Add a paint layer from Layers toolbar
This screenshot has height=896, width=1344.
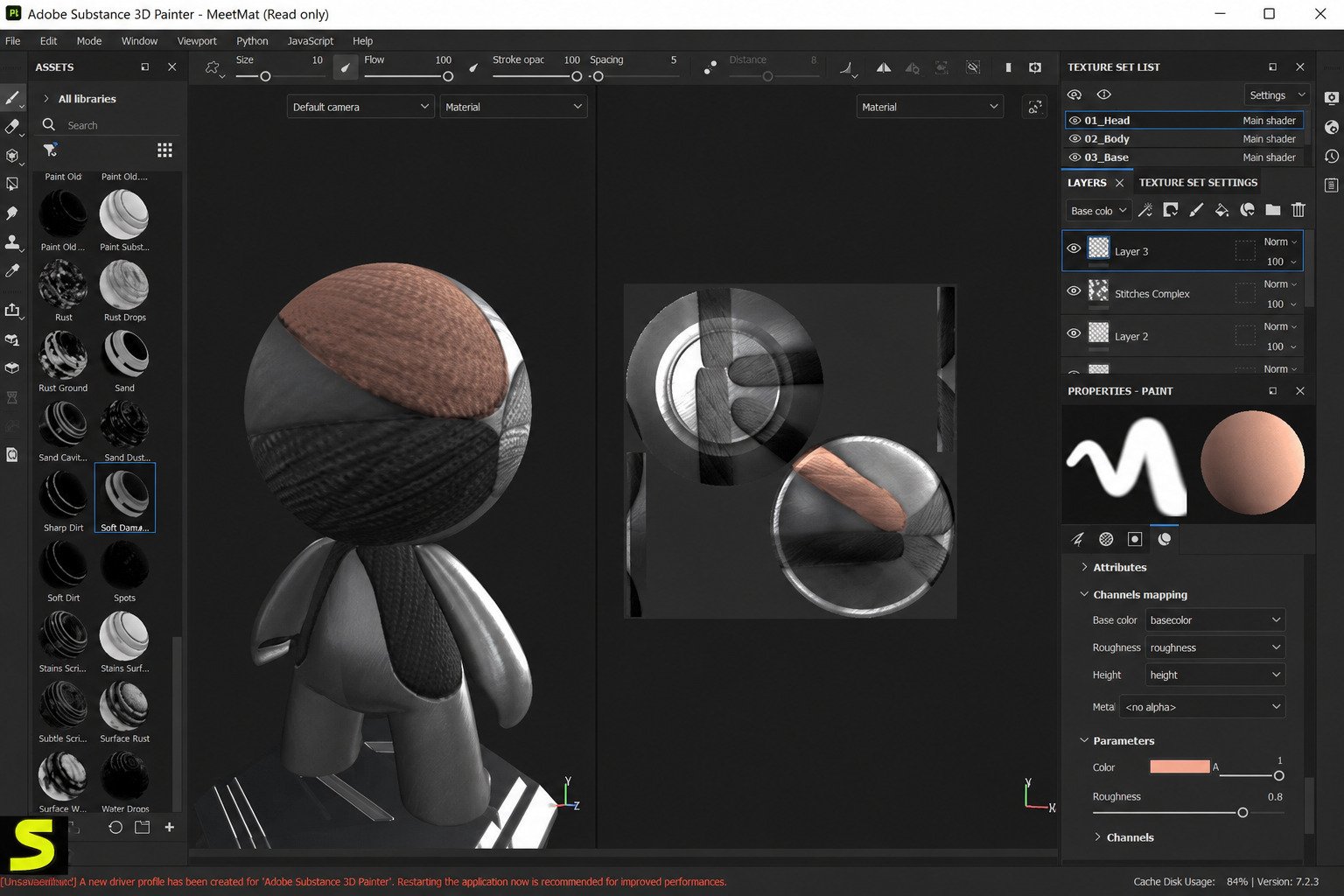click(x=1196, y=210)
